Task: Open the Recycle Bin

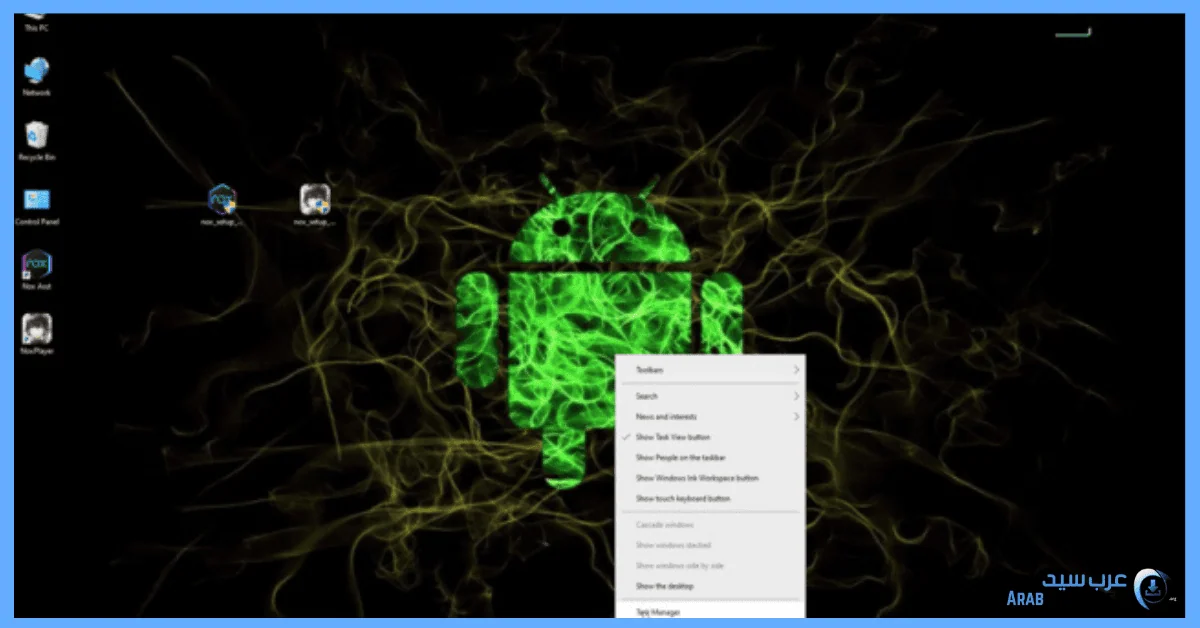Action: [x=37, y=136]
